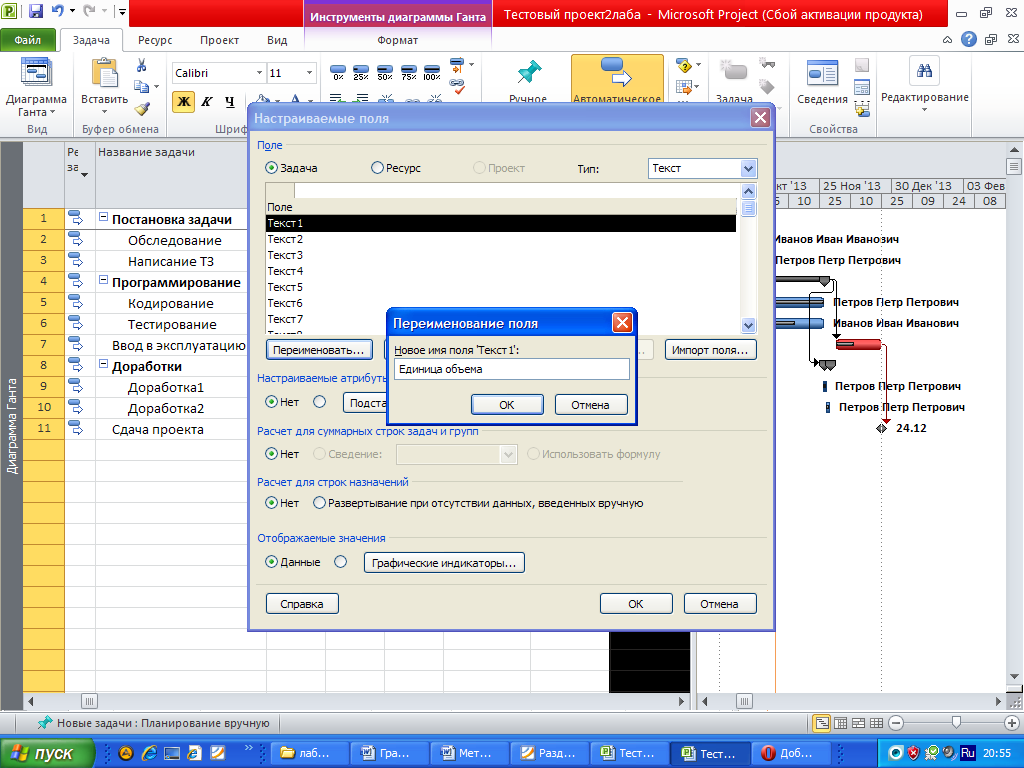Click the Format Painter brush icon
Image resolution: width=1024 pixels, height=768 pixels.
tap(142, 108)
